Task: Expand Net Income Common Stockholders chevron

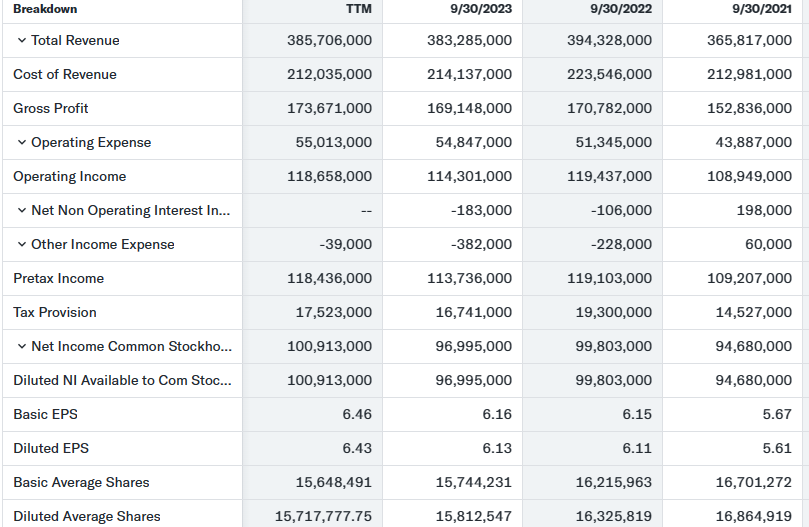Action: pos(22,346)
